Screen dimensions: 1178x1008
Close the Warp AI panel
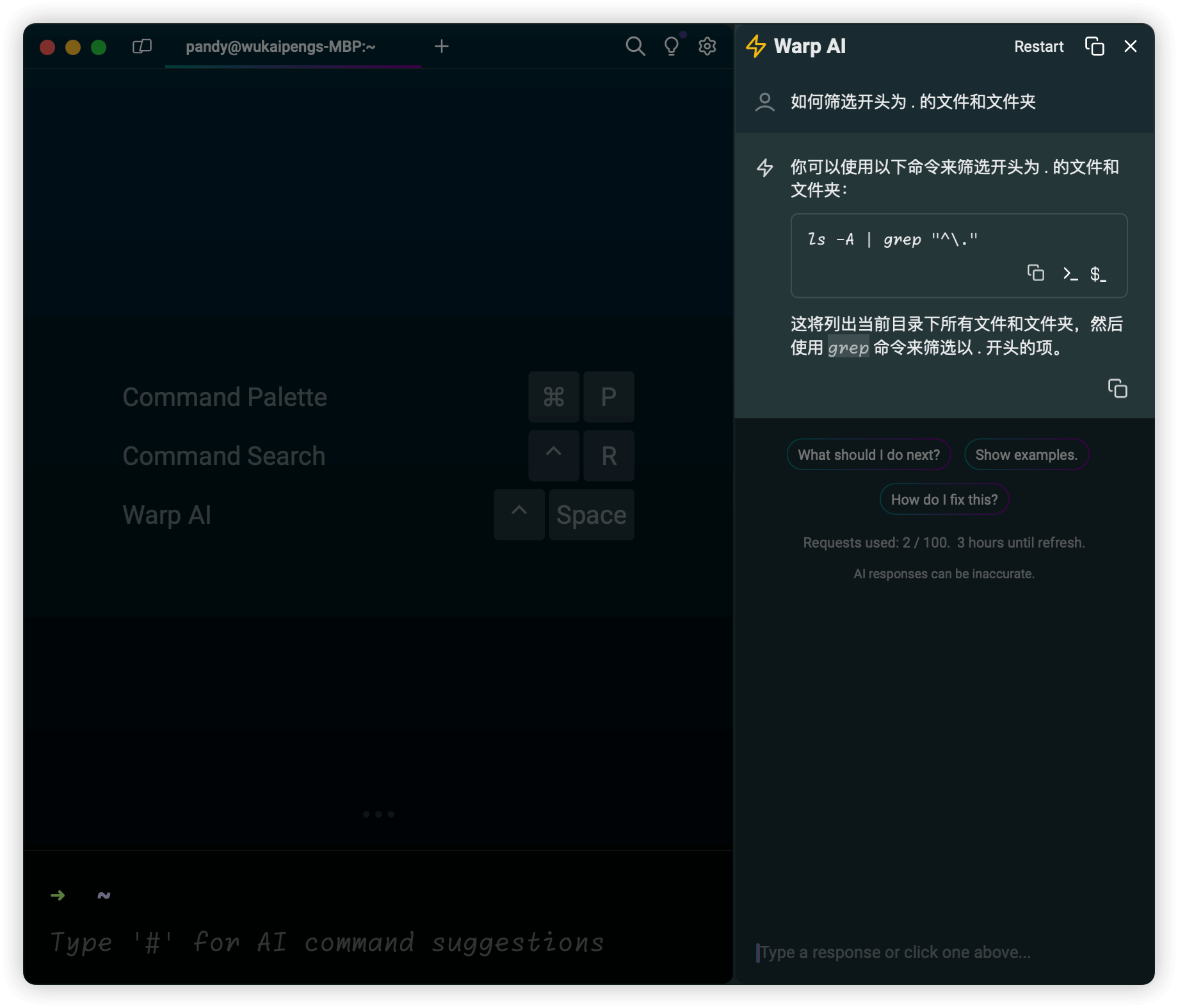pyautogui.click(x=1131, y=46)
